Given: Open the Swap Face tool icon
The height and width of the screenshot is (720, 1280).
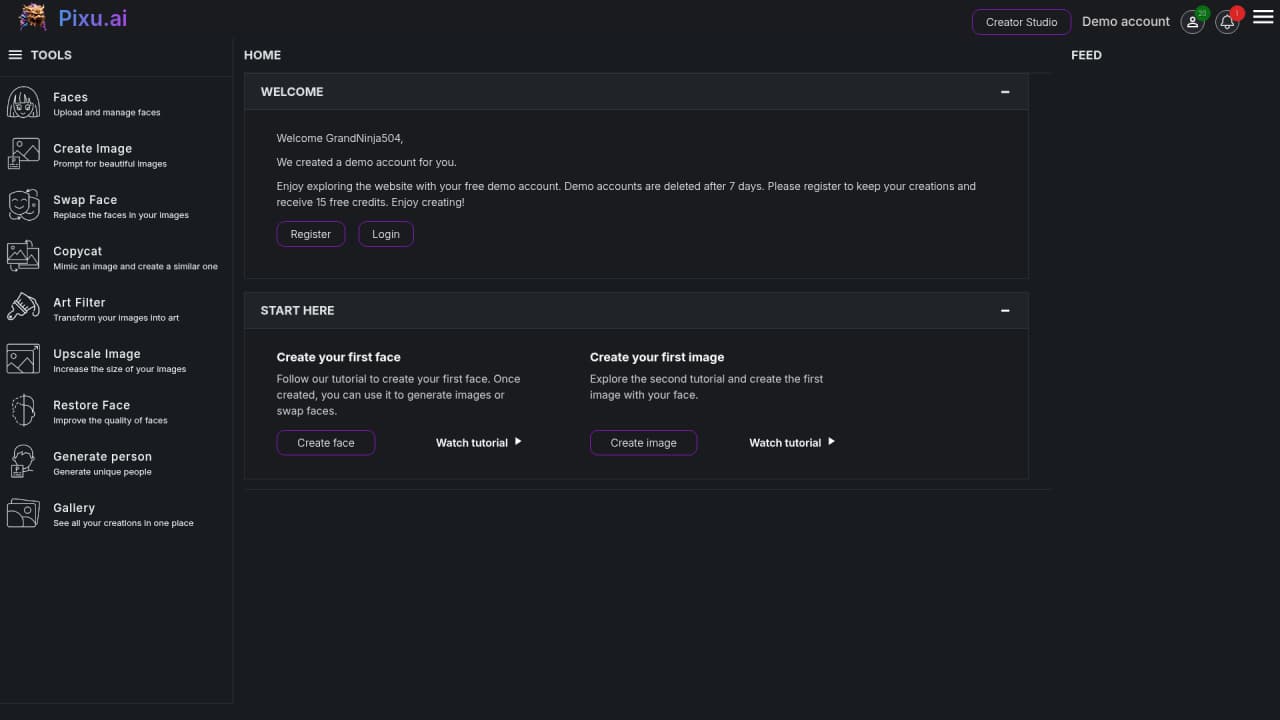Looking at the screenshot, I should [x=23, y=205].
